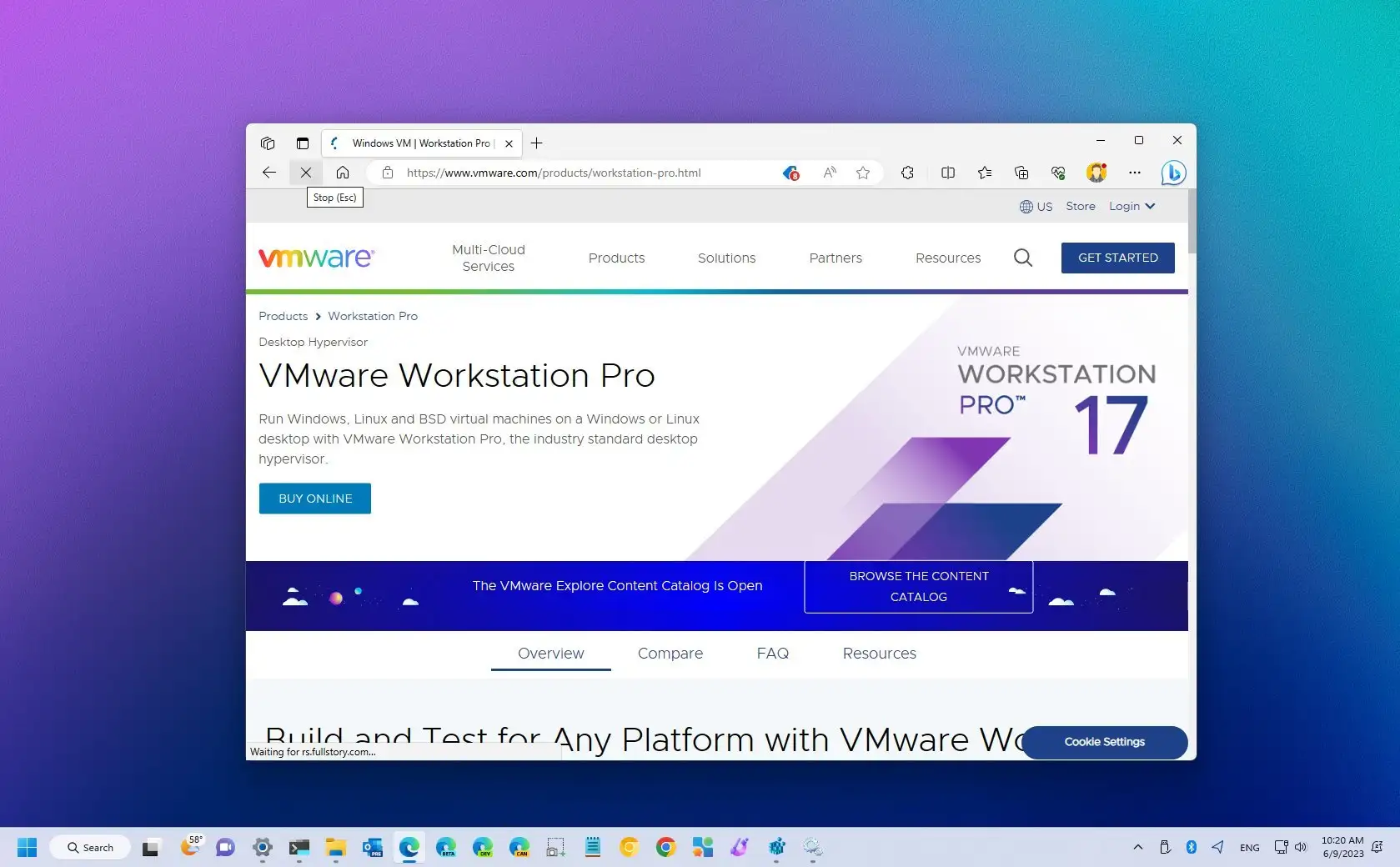
Task: Open the Resources navigation menu
Action: pos(948,258)
